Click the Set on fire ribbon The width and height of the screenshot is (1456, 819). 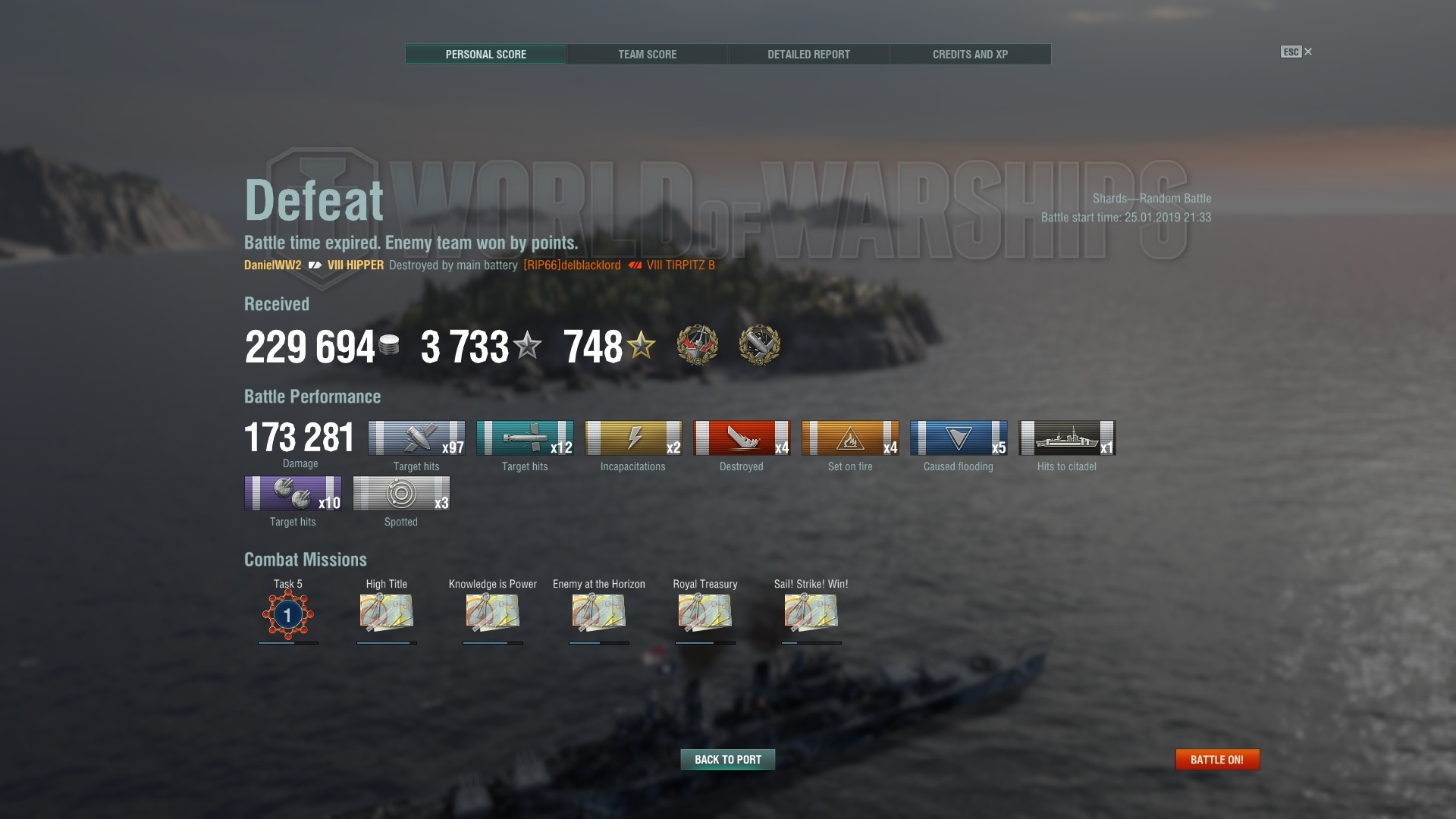850,438
